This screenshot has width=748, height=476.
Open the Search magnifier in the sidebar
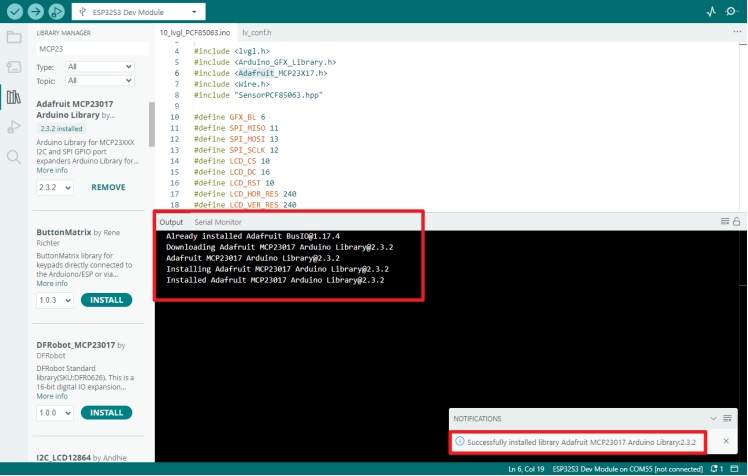pos(13,157)
